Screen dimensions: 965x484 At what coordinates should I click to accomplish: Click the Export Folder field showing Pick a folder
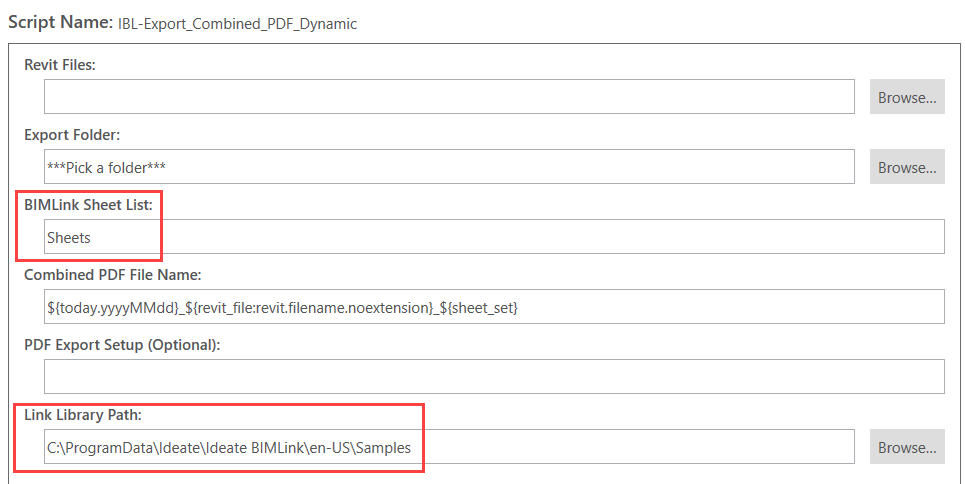449,167
